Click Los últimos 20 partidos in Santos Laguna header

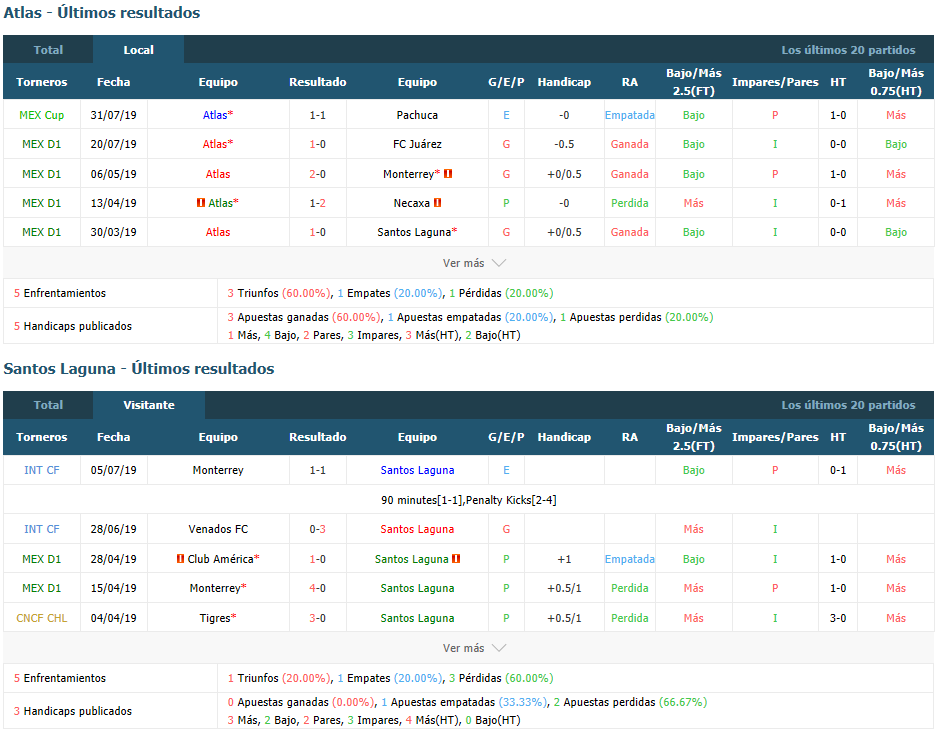pyautogui.click(x=848, y=405)
